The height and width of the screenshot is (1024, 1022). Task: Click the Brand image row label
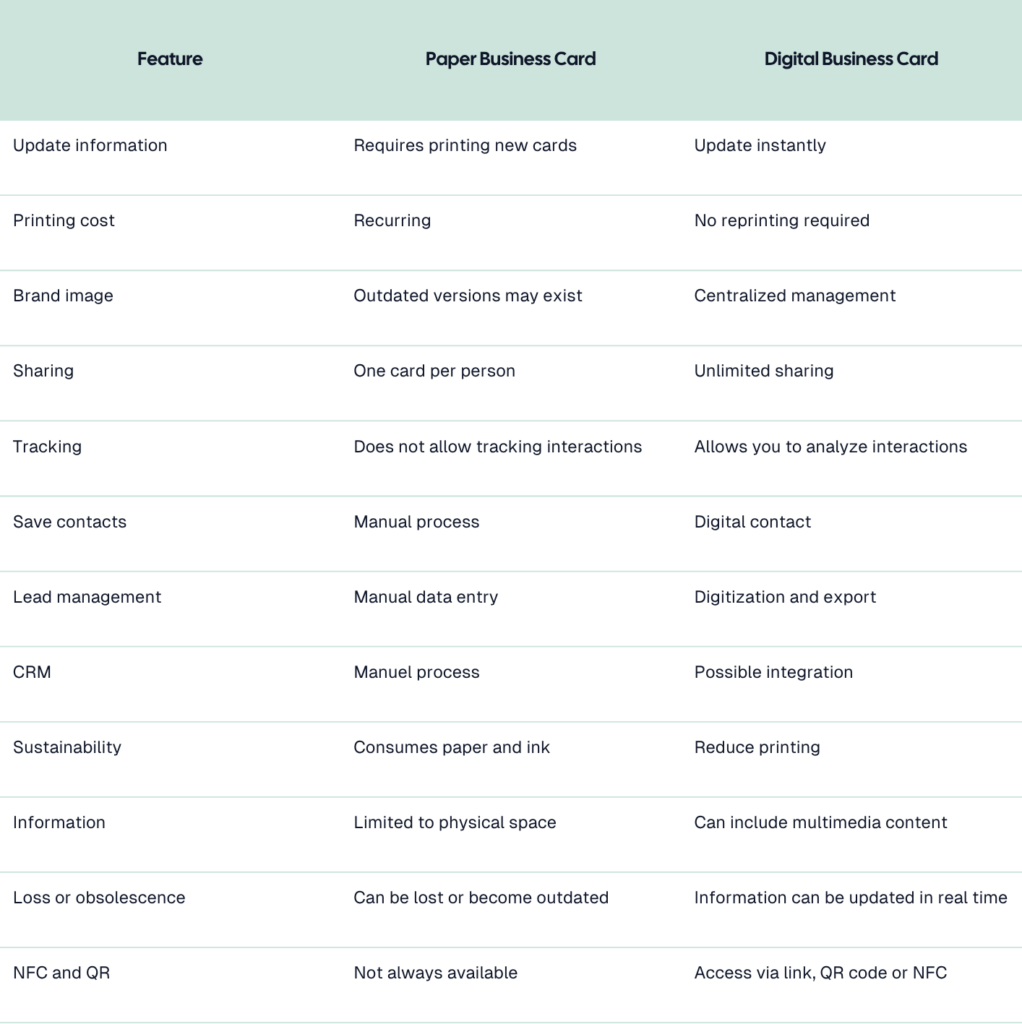tap(63, 296)
